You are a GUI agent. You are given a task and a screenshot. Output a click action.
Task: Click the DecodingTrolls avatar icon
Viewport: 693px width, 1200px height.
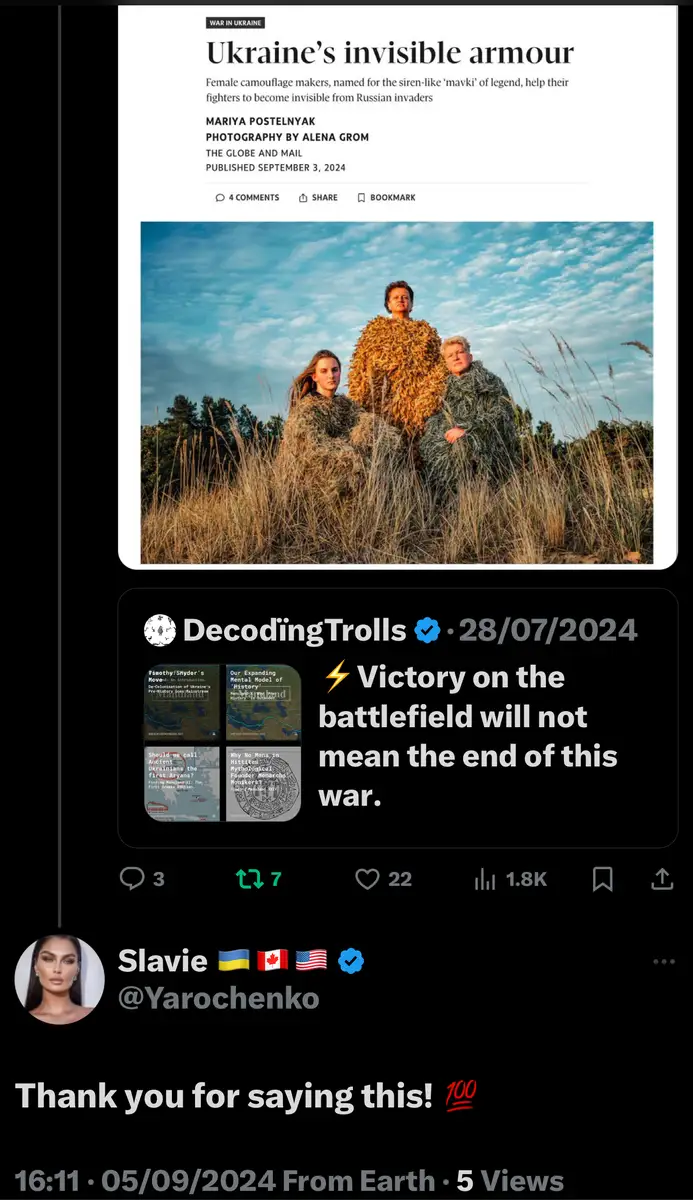[x=160, y=630]
